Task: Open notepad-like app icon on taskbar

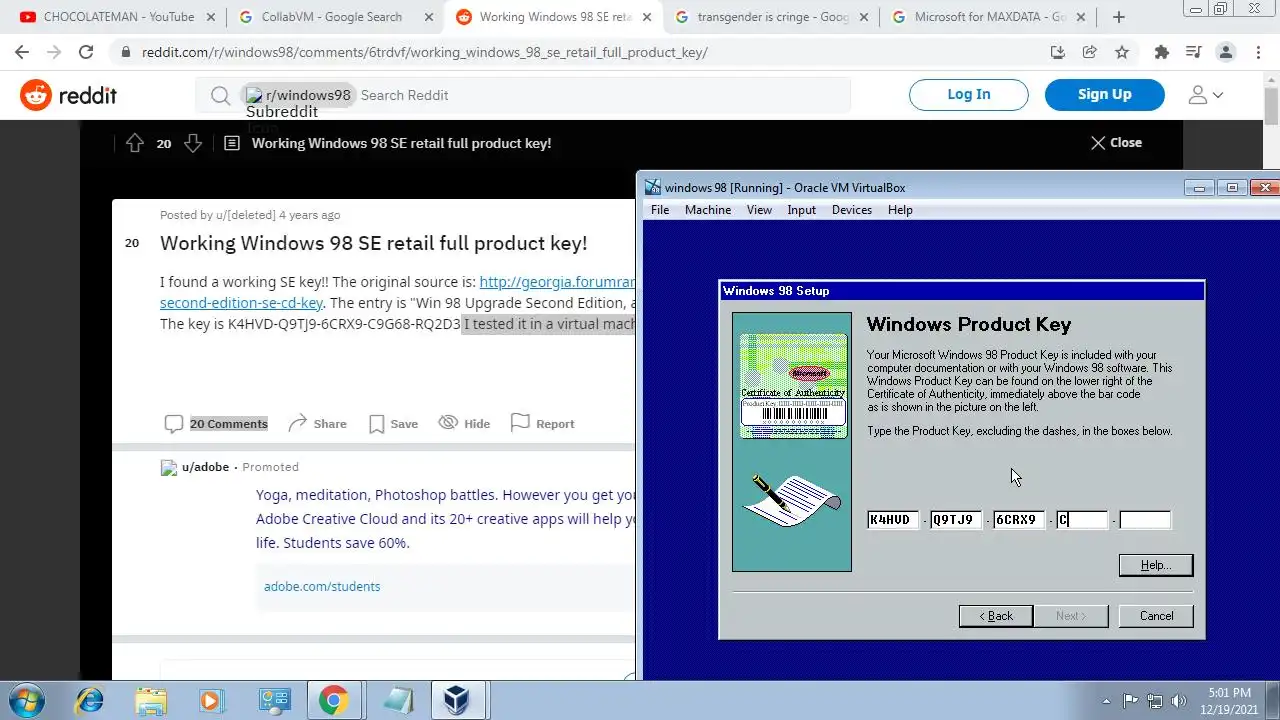Action: (x=397, y=700)
